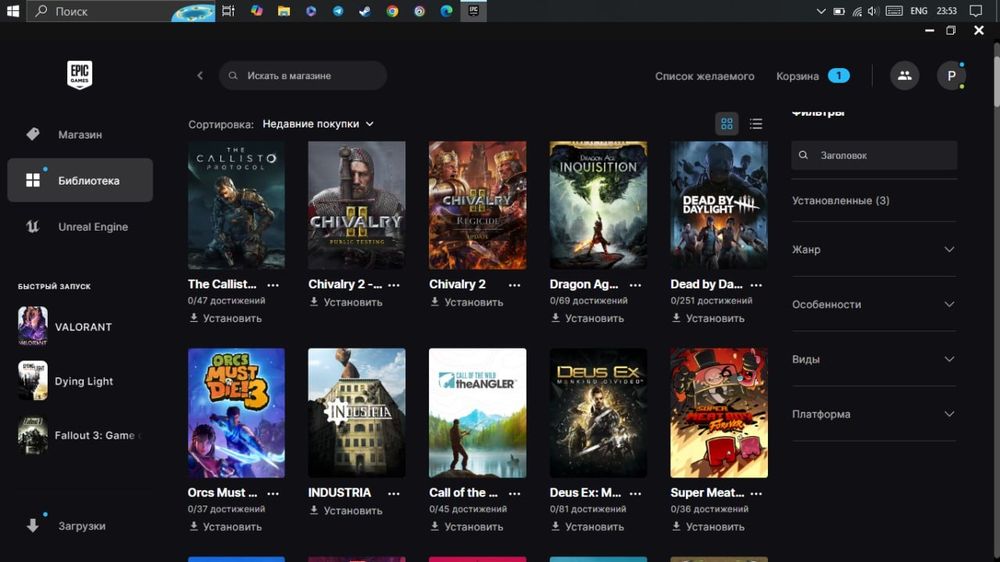
Task: Click the Windows taskbar search box
Action: [121, 11]
